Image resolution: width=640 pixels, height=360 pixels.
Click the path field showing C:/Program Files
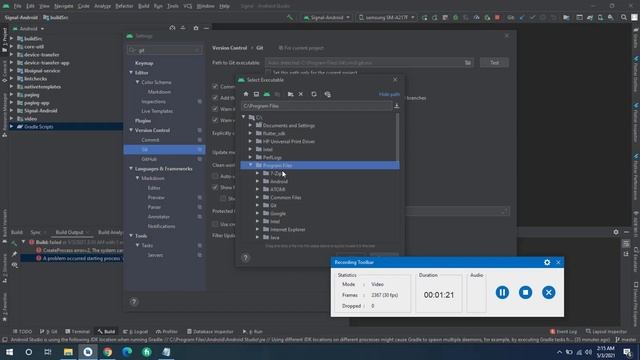click(x=317, y=106)
